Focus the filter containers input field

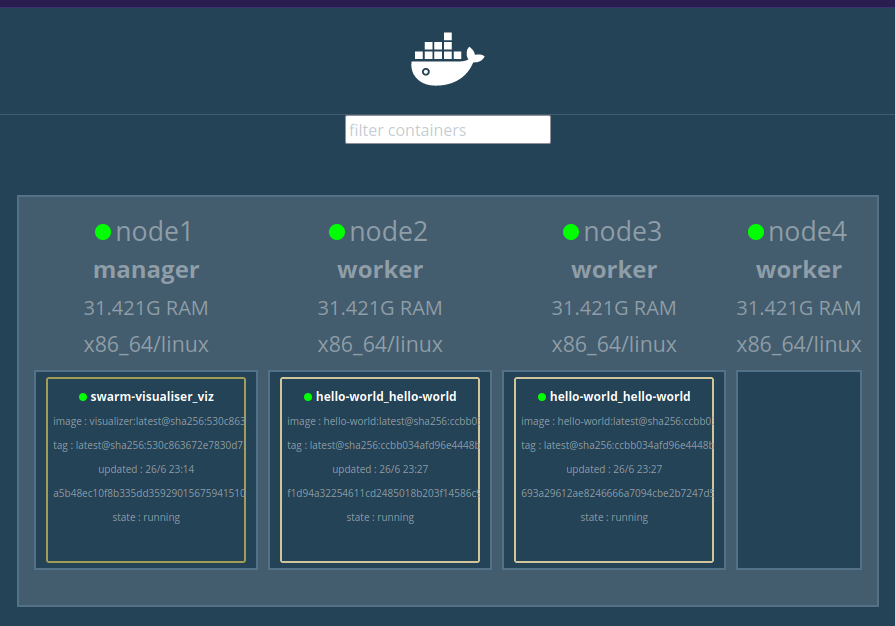(x=448, y=130)
